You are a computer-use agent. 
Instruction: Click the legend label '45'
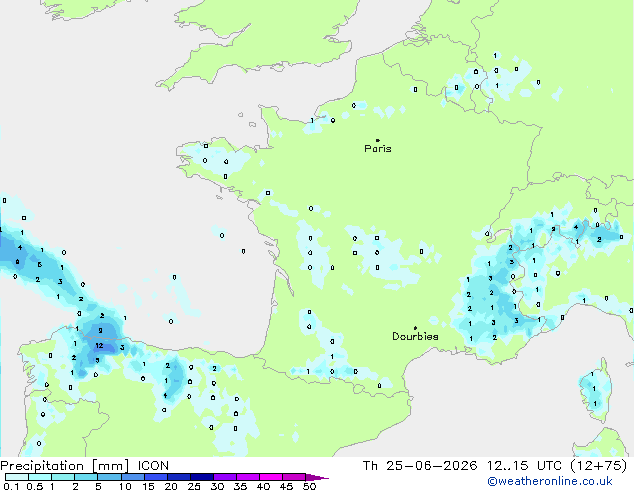(286, 486)
